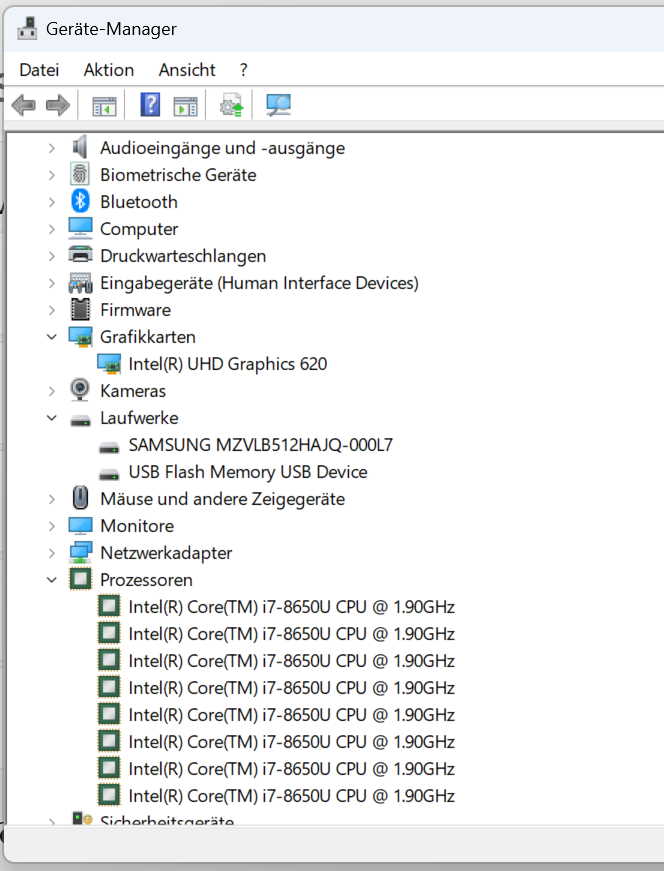Expand the Firmware node

52,310
